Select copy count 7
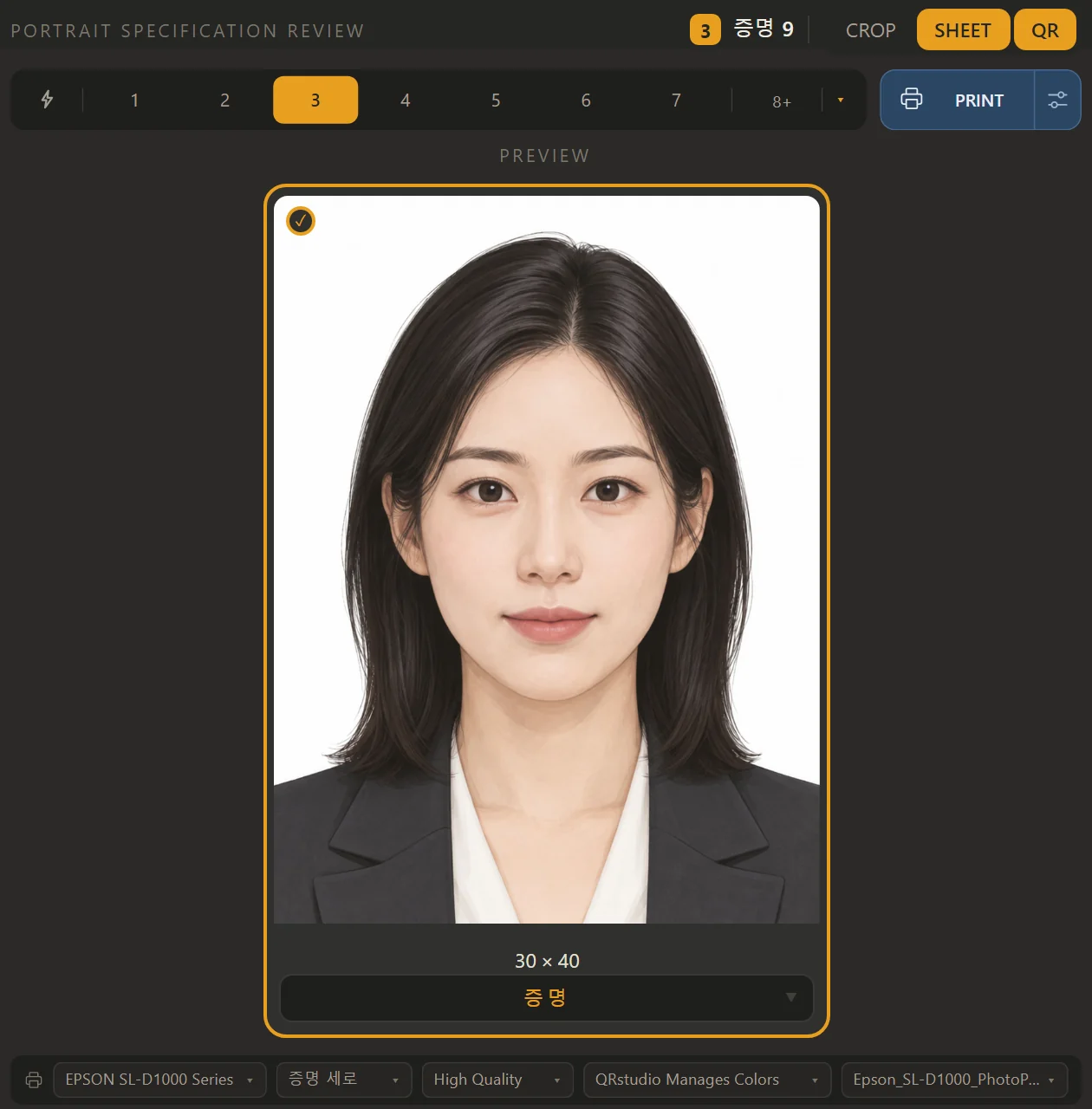Screen dimensions: 1092x1109 (676, 100)
